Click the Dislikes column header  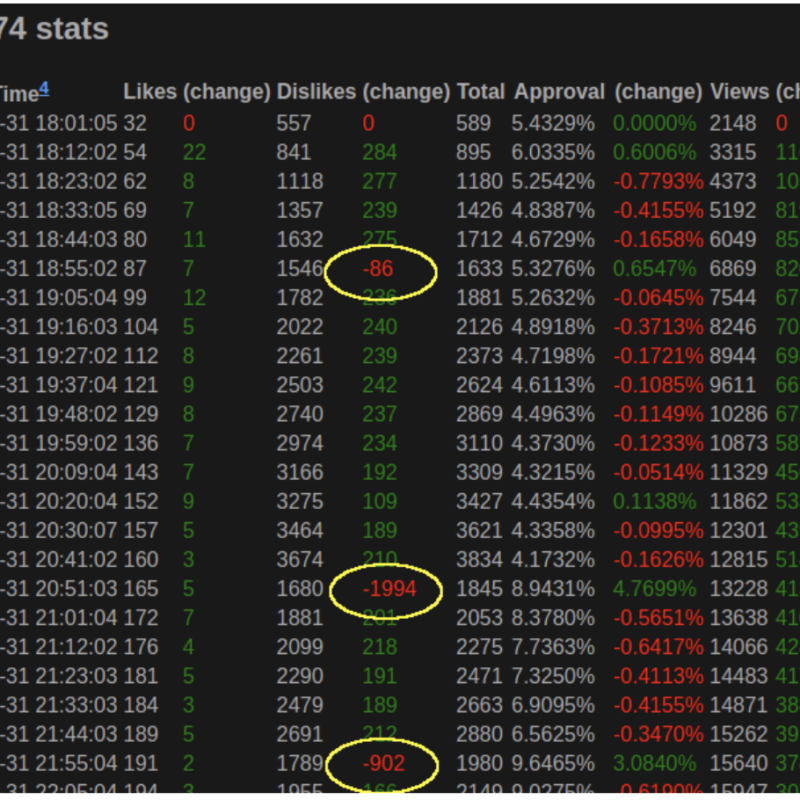(316, 92)
